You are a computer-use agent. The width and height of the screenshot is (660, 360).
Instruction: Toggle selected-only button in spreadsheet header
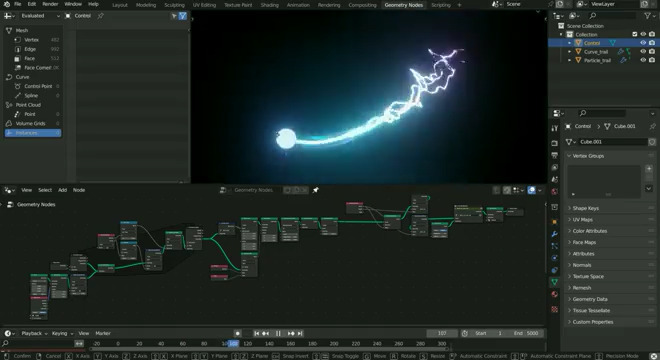point(174,16)
